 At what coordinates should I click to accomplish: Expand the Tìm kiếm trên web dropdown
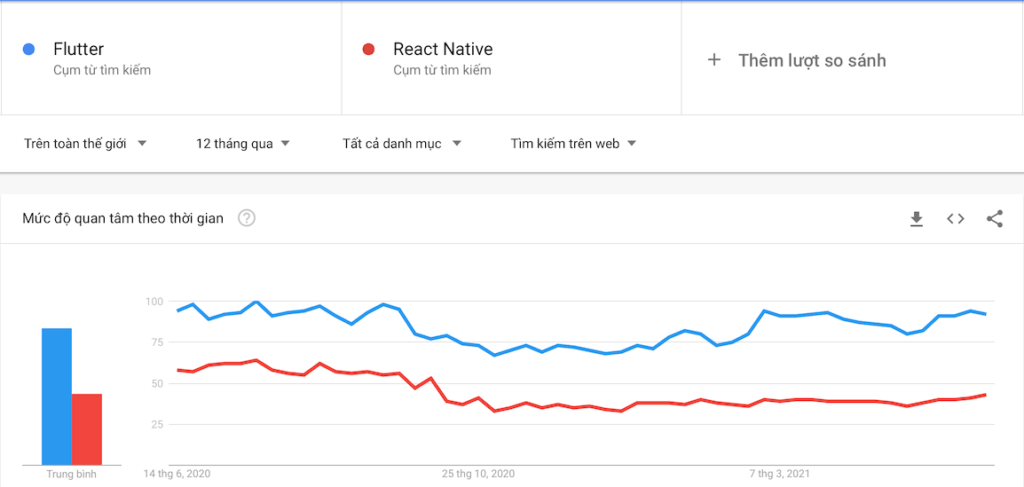pyautogui.click(x=573, y=144)
